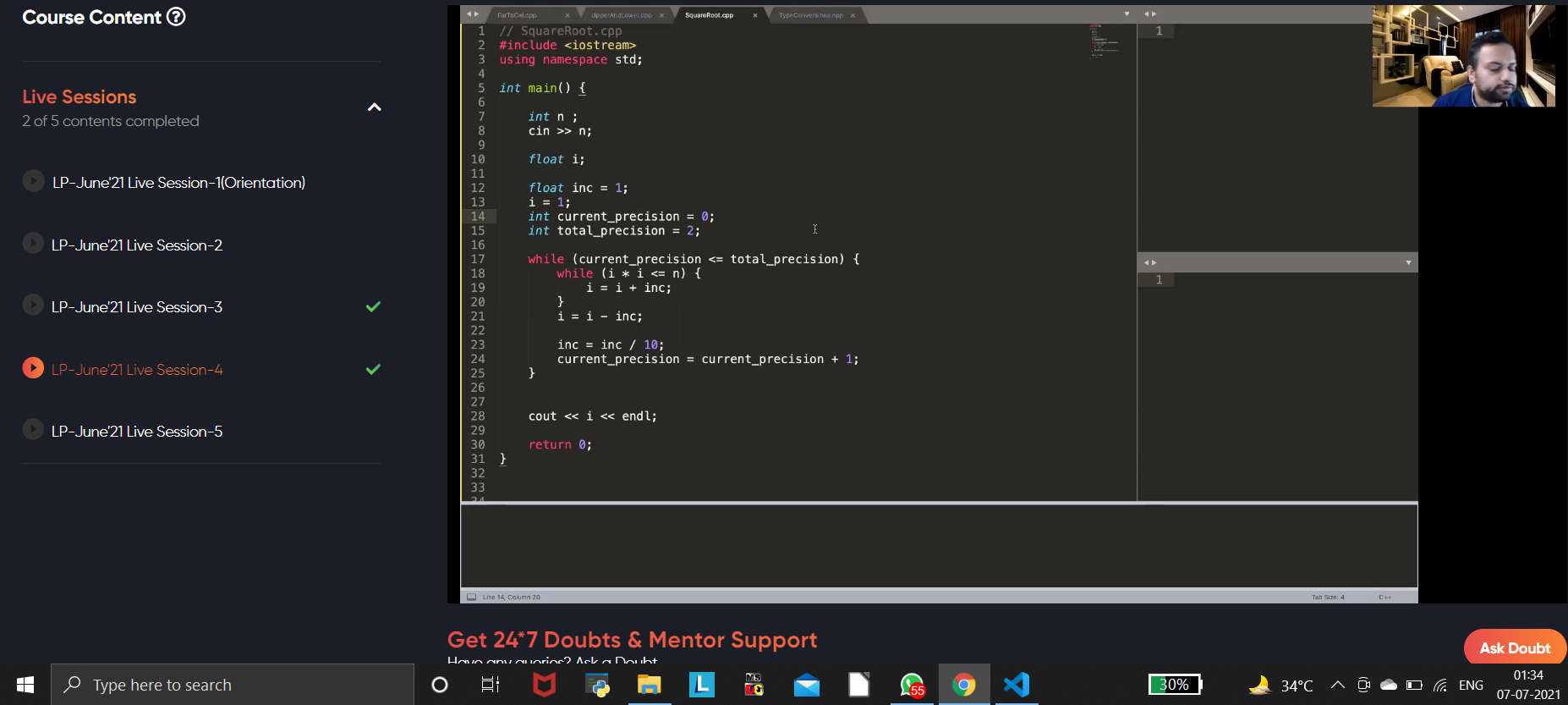
Task: Click play icon beside Live Session-5
Action: tap(33, 430)
